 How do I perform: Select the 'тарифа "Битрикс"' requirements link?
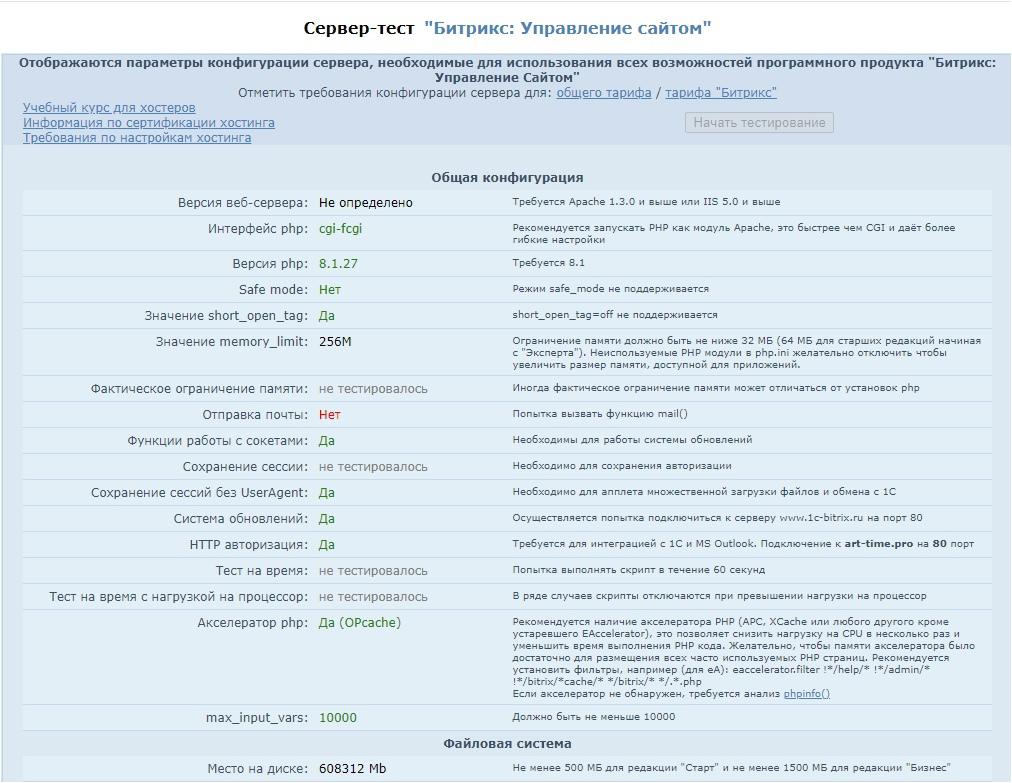[721, 92]
